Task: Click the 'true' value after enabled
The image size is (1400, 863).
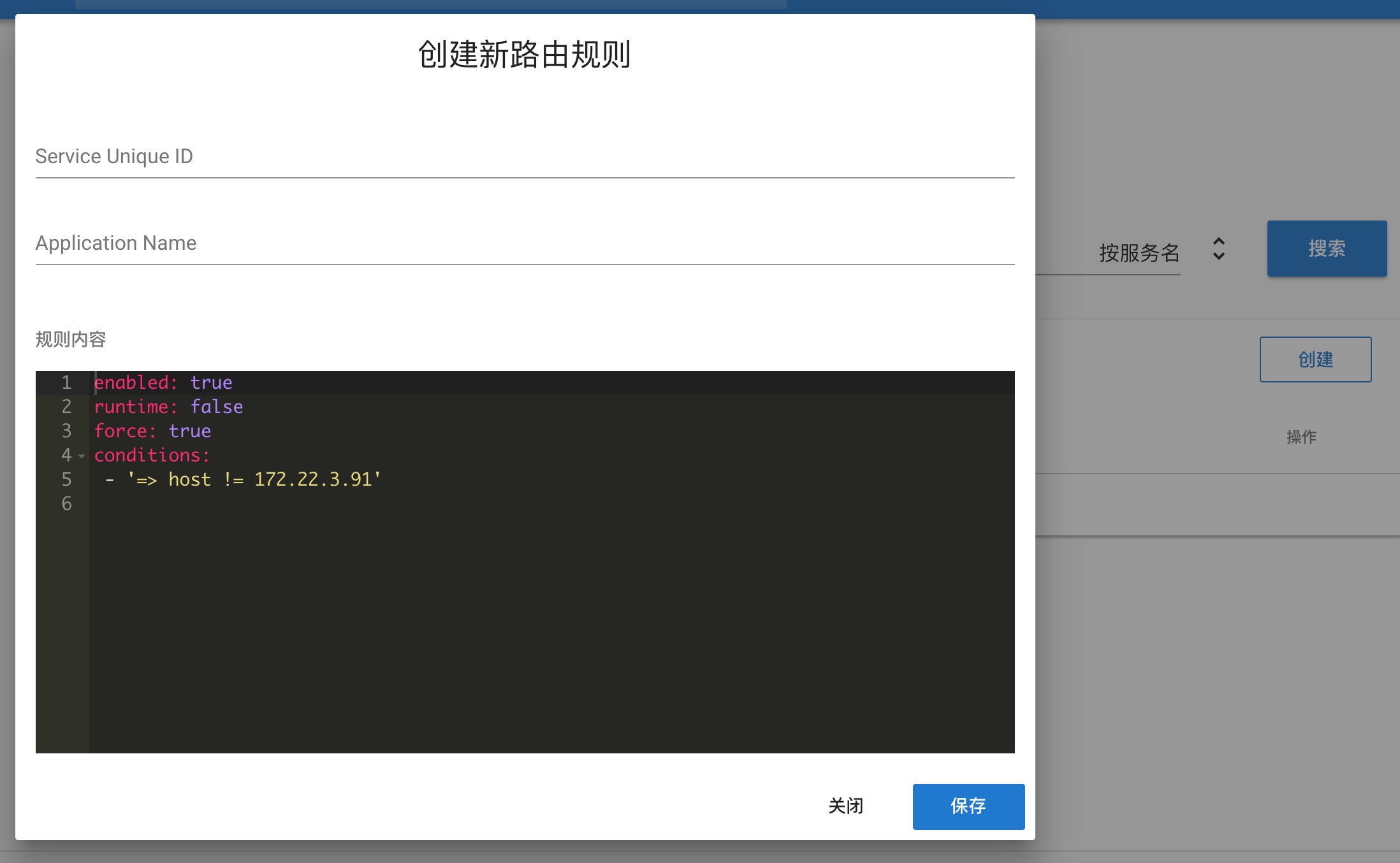Action: point(211,383)
